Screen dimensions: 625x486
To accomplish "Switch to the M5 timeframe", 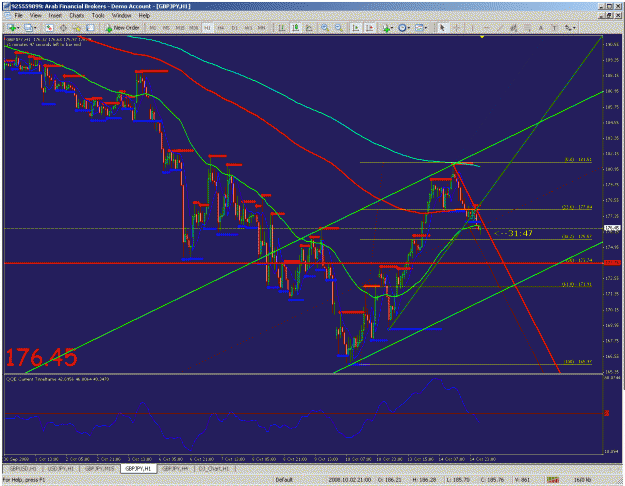I will click(166, 28).
